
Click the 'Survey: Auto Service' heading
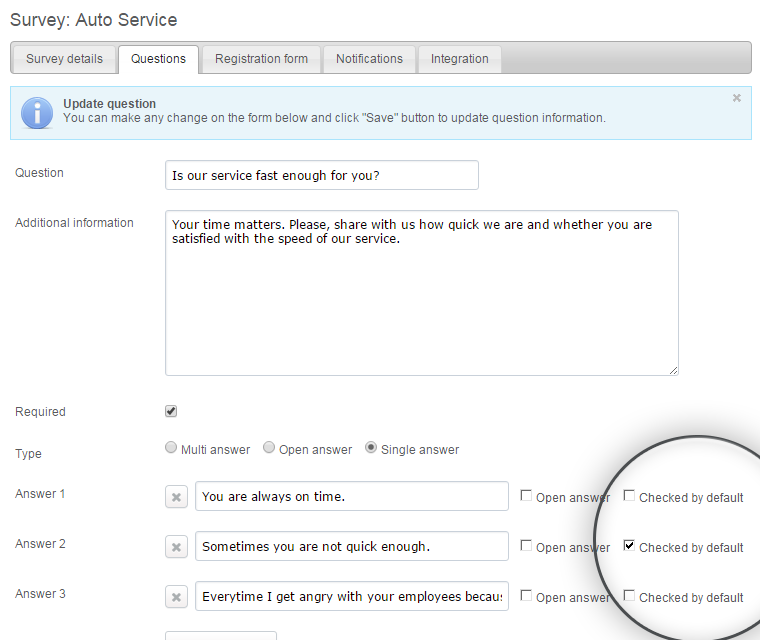tap(94, 20)
